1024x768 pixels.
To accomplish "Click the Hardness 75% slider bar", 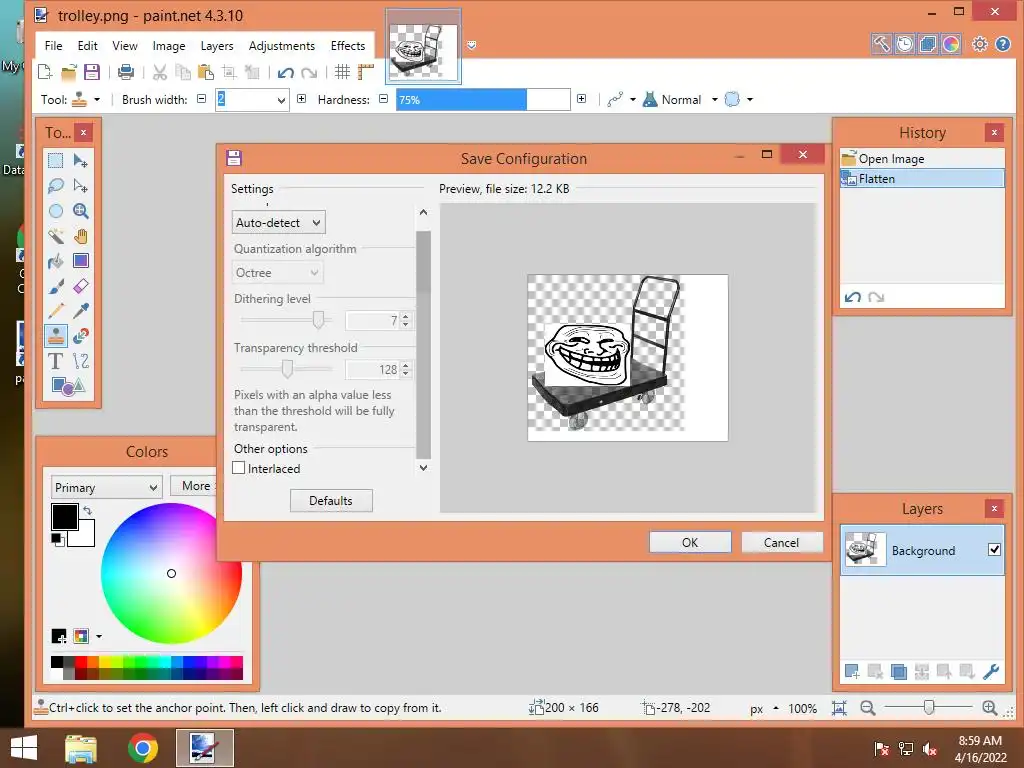I will point(483,100).
